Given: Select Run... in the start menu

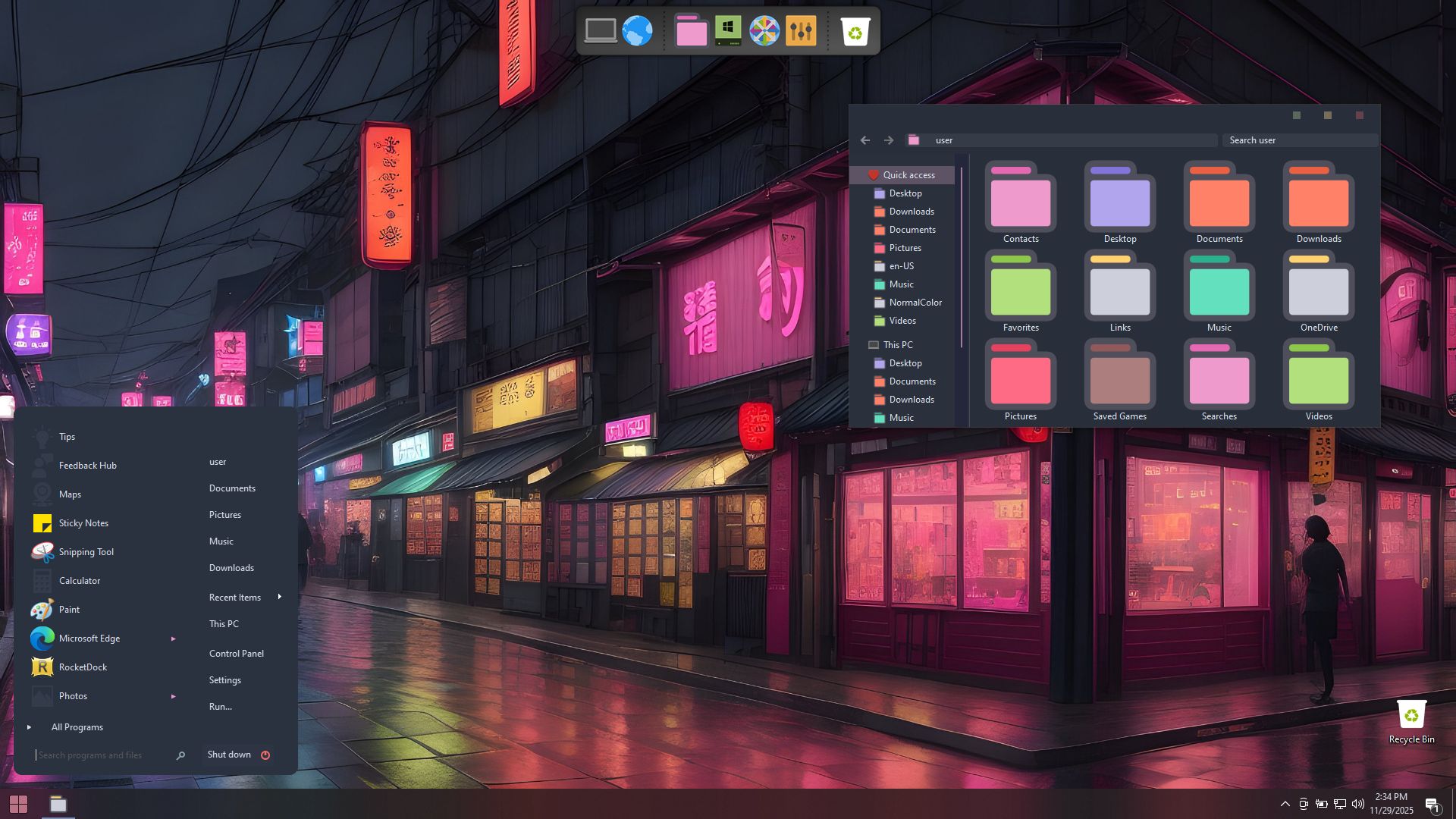Looking at the screenshot, I should coord(220,707).
